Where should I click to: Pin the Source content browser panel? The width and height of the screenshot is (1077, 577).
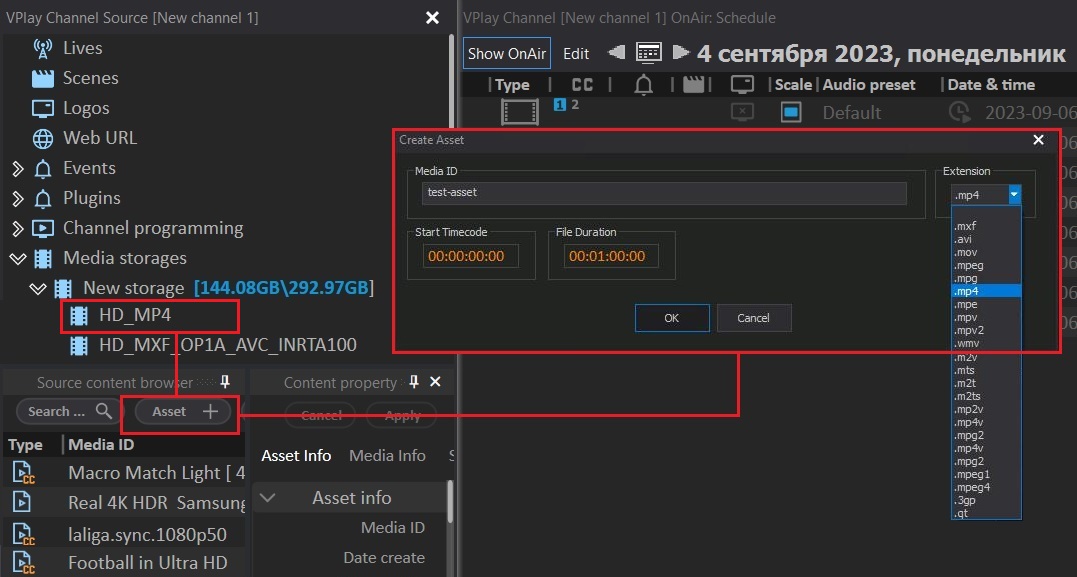click(224, 382)
